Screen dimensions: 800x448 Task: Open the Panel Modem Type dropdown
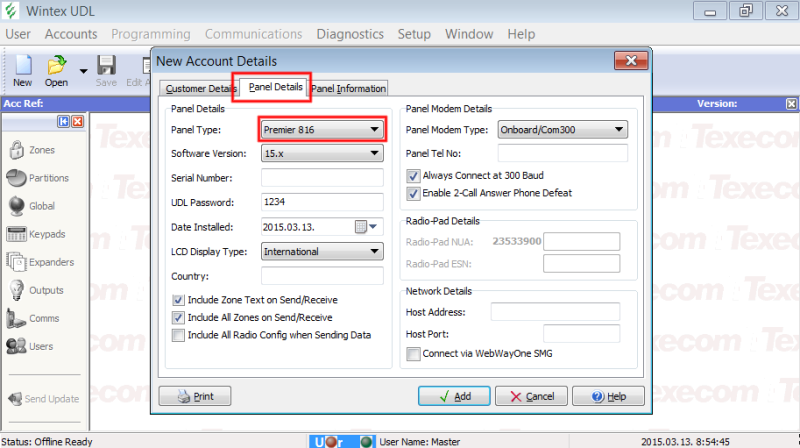tap(617, 129)
